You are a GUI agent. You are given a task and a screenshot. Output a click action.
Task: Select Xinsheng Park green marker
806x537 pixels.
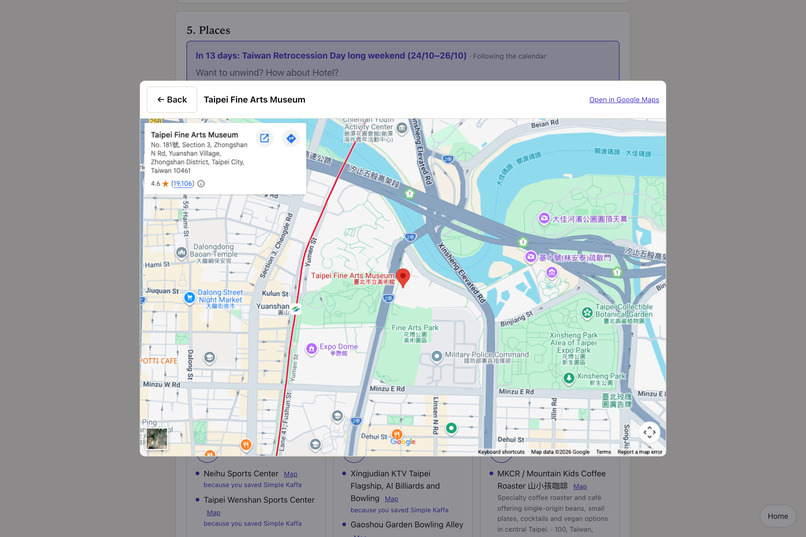pyautogui.click(x=569, y=378)
